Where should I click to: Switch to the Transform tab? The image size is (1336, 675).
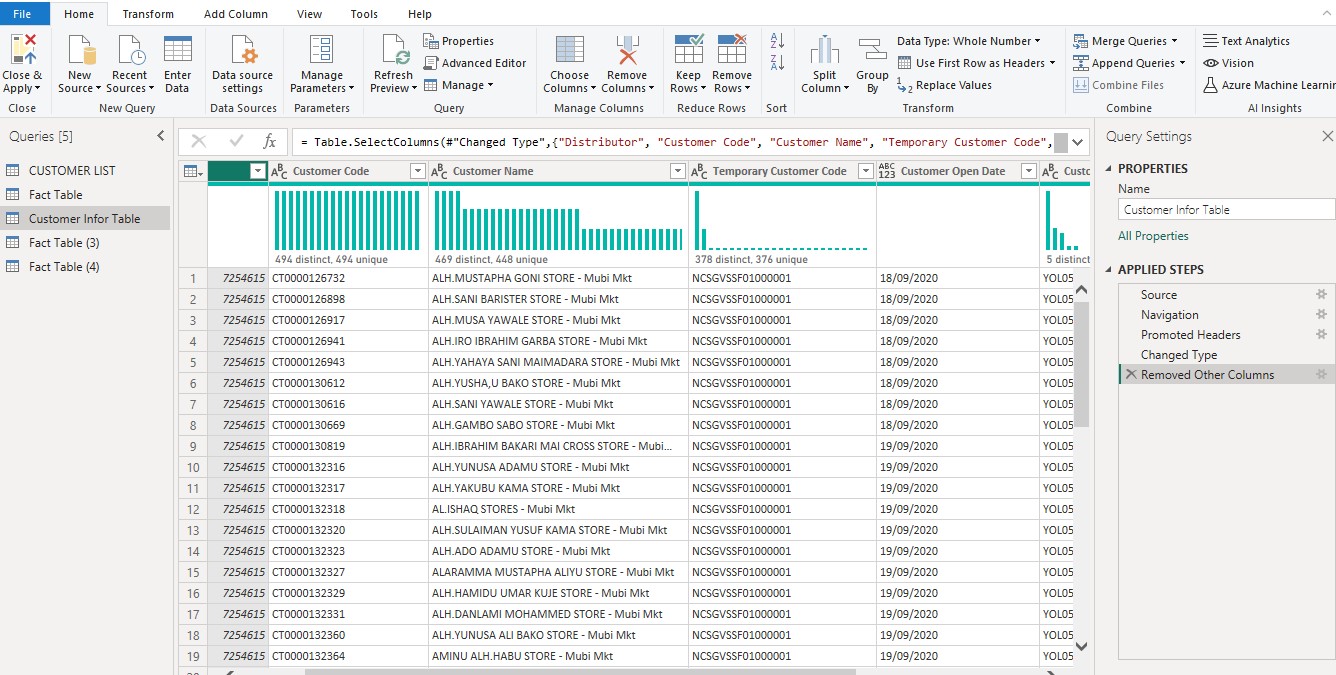click(x=148, y=14)
